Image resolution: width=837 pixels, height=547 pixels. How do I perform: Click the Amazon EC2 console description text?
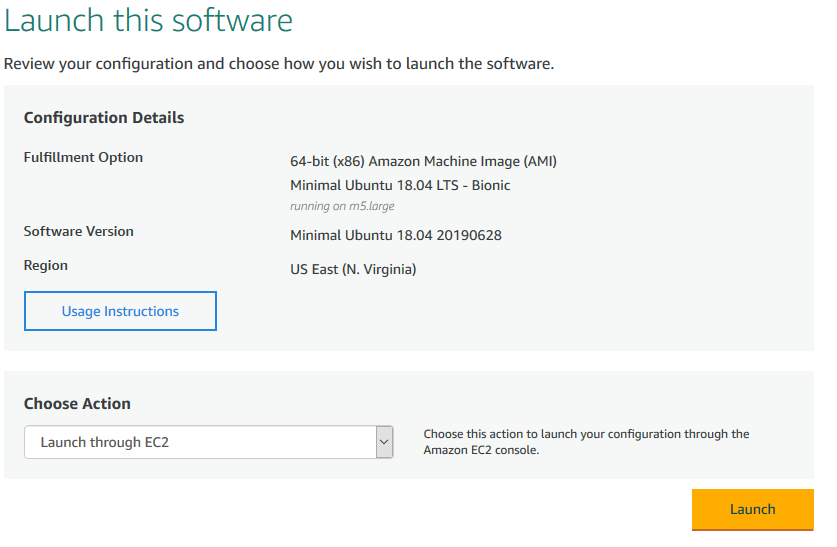point(586,442)
